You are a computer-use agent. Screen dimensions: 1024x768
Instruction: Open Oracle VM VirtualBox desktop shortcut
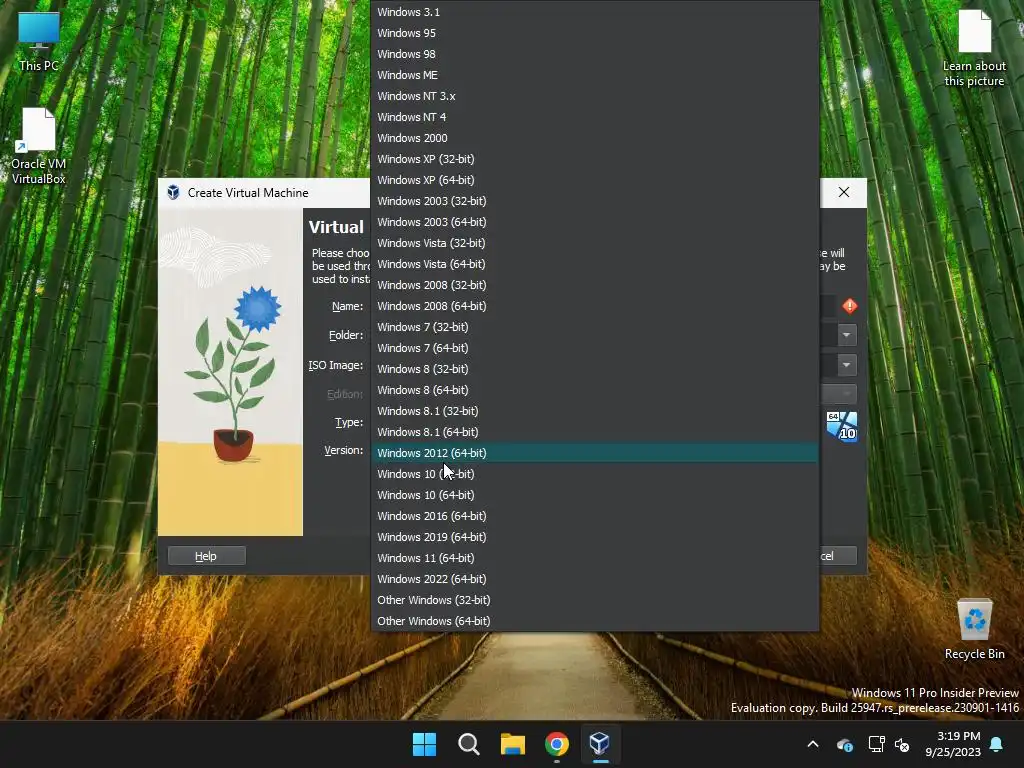(x=39, y=146)
